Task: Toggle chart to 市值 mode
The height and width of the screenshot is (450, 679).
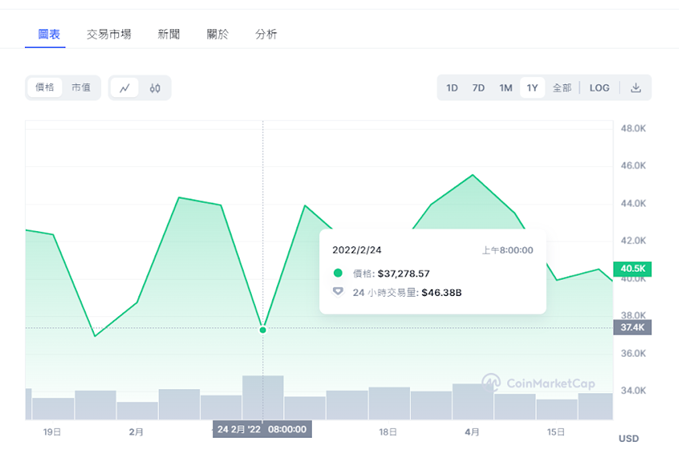Action: point(81,87)
